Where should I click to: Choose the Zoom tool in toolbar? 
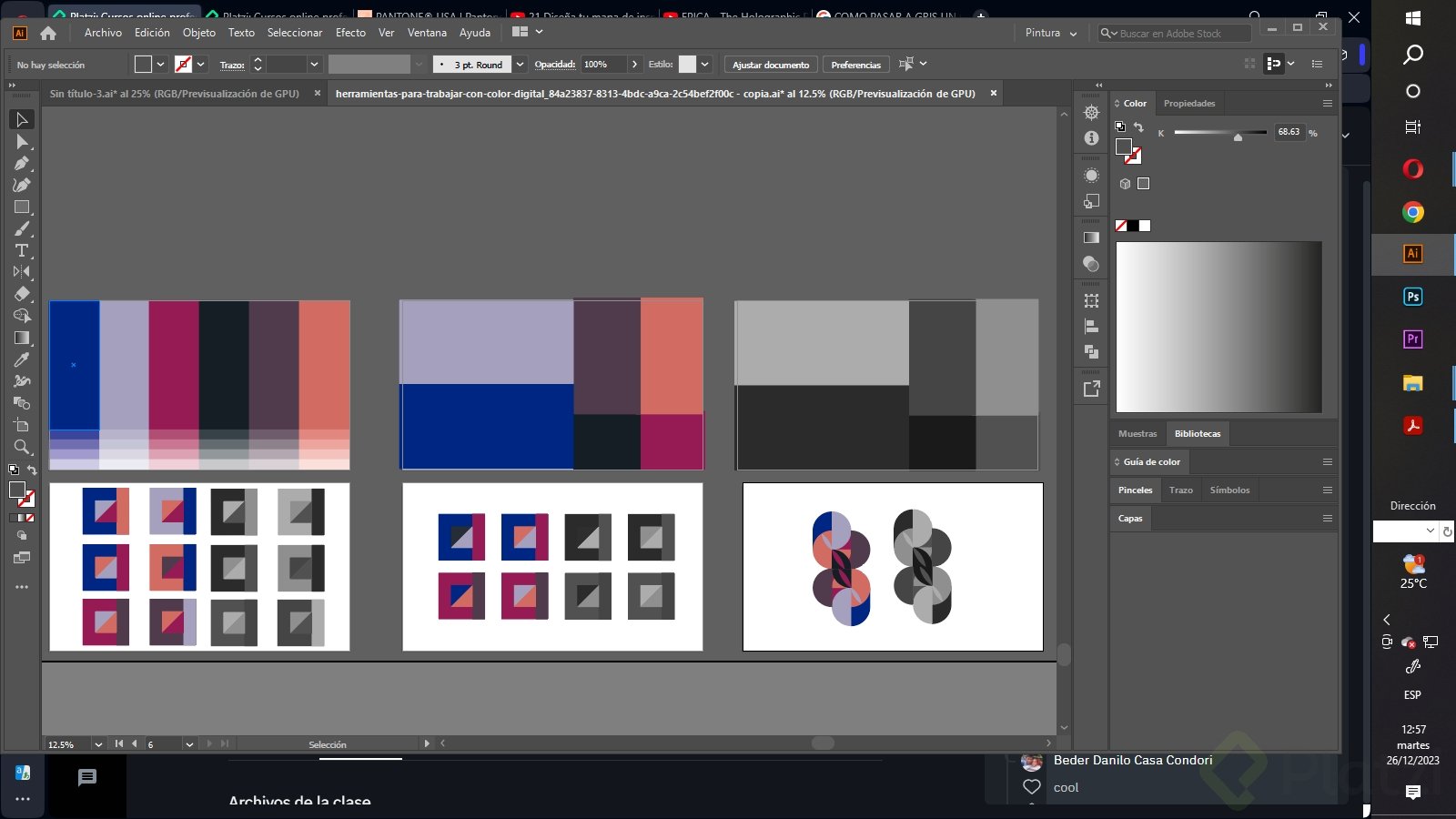pyautogui.click(x=22, y=447)
